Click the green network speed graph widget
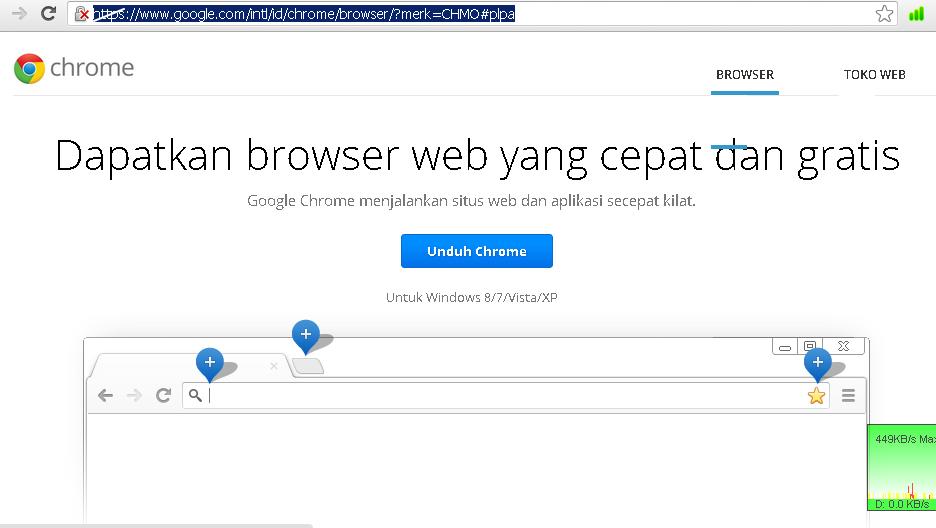The height and width of the screenshot is (528, 936). pos(901,468)
